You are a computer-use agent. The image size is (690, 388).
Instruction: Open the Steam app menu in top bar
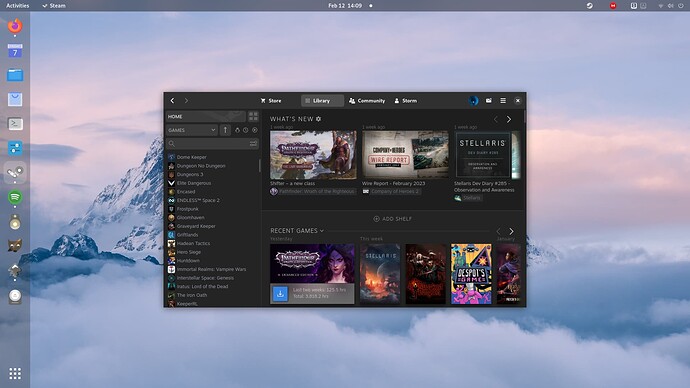(x=54, y=6)
